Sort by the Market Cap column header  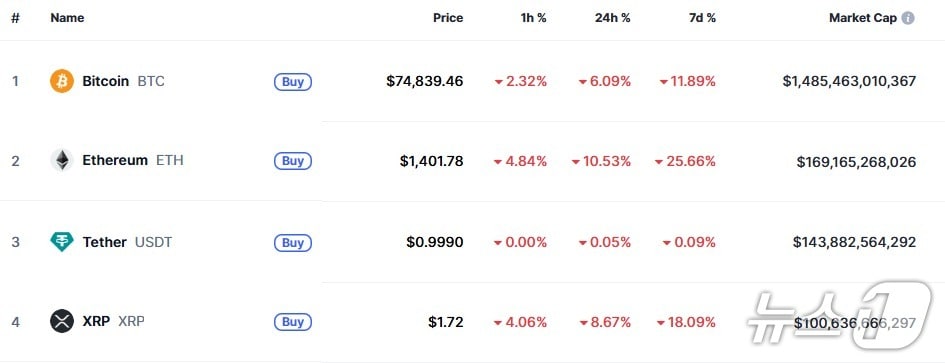point(863,18)
